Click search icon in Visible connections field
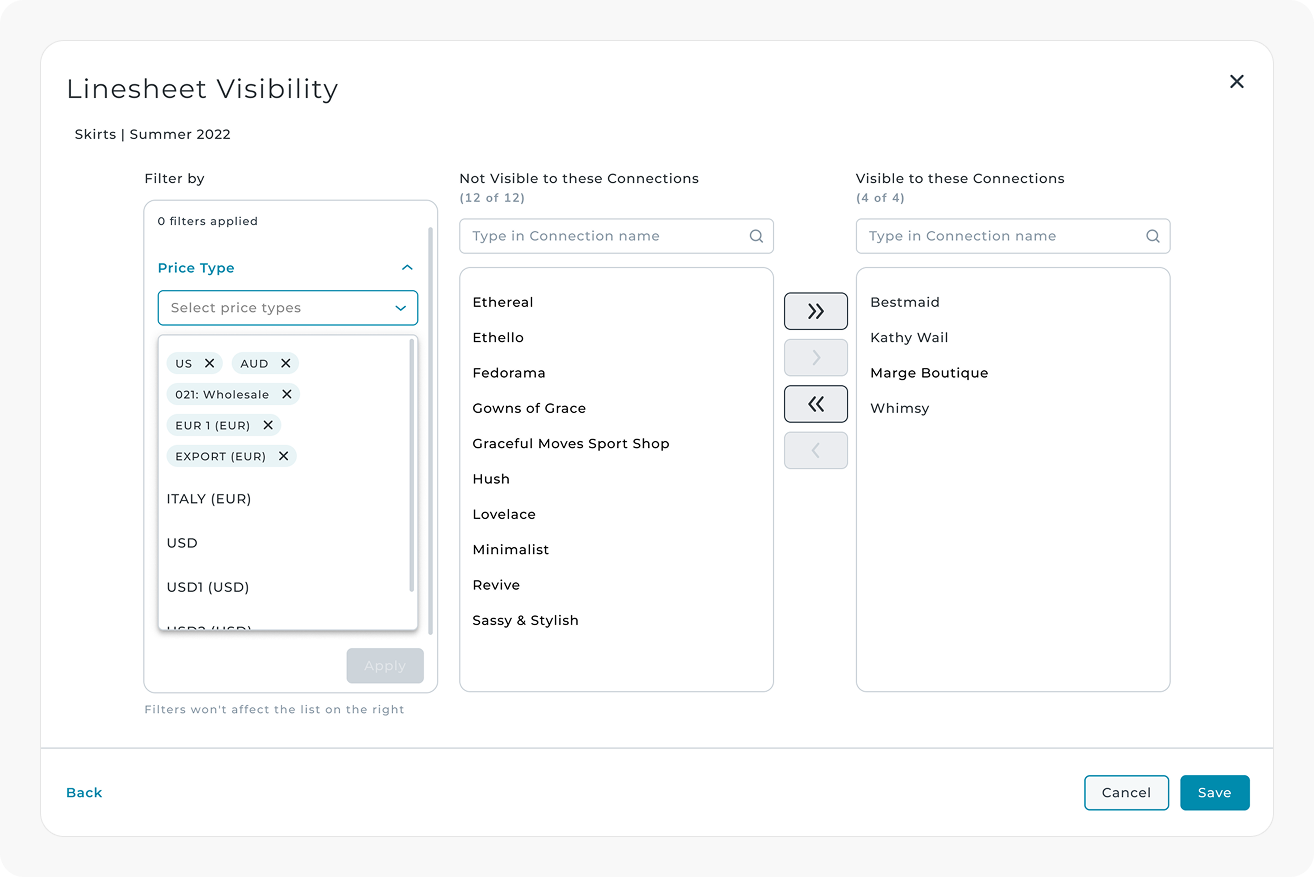 tap(1153, 237)
